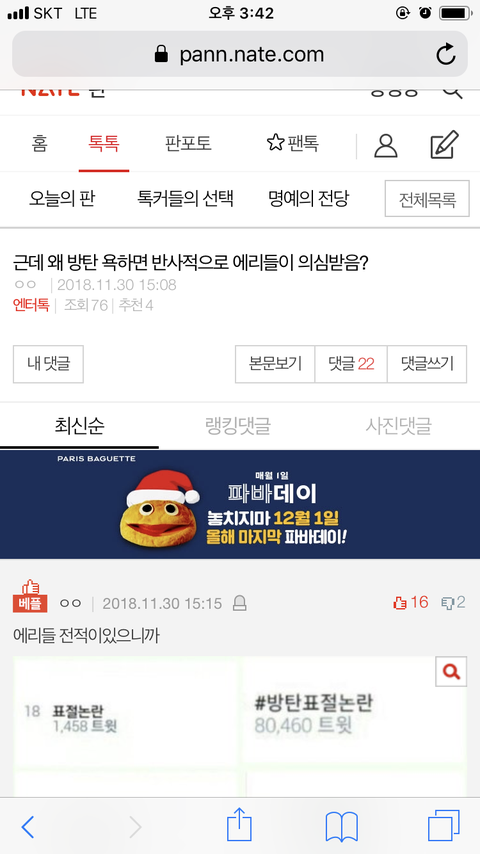Reload the page with refresh icon
Screen dimensions: 480x854
click(446, 54)
